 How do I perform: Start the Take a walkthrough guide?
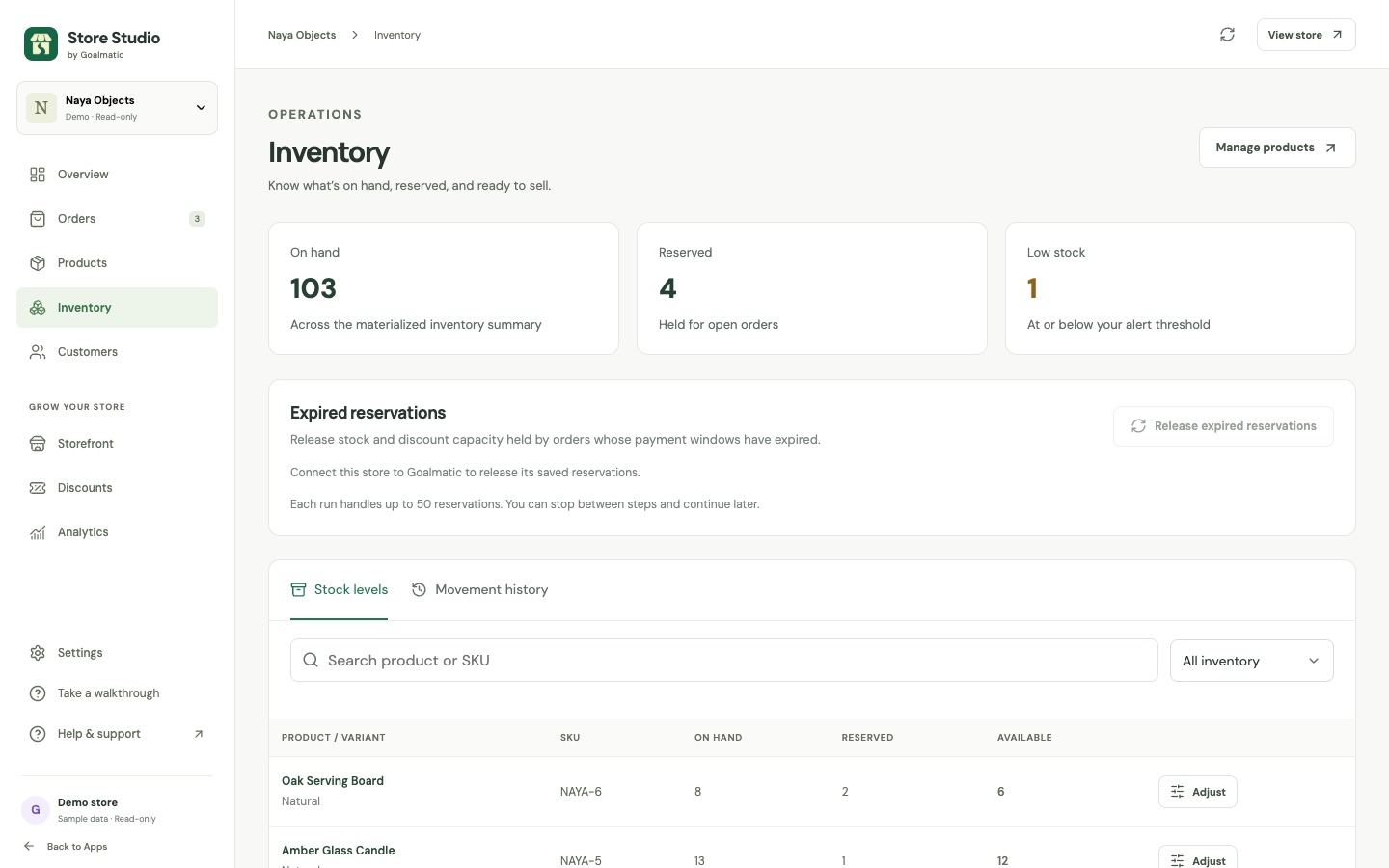coord(117,693)
